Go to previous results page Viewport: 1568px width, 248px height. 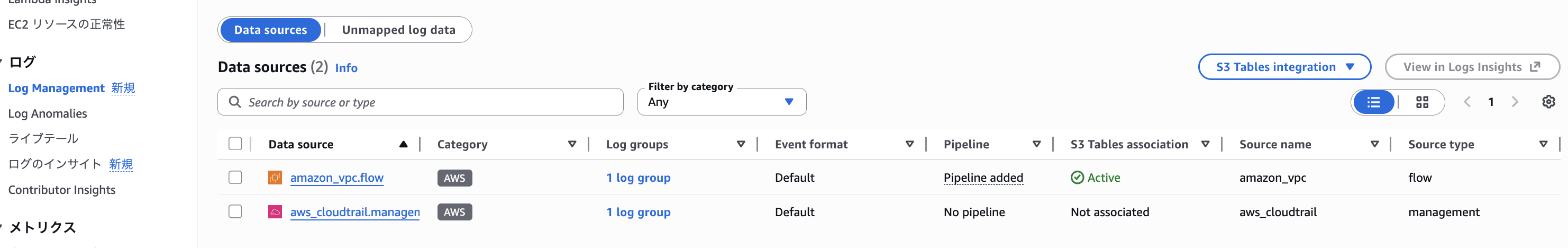point(1467,102)
